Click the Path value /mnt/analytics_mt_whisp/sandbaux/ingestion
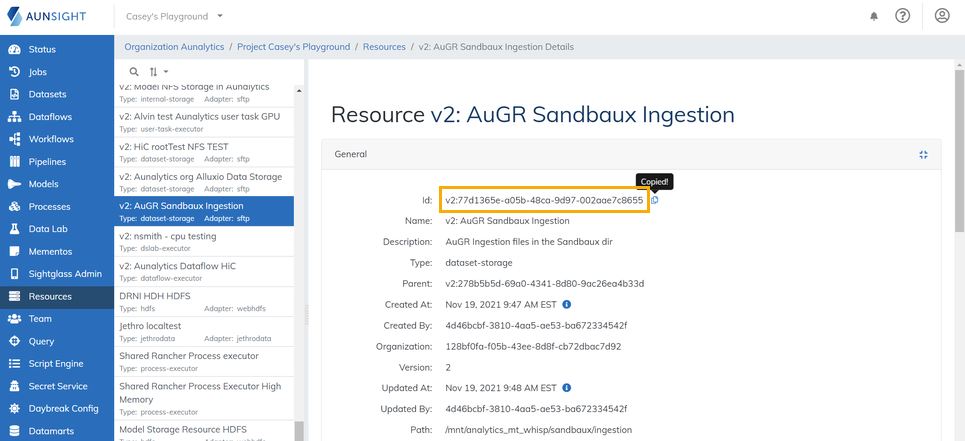Viewport: 965px width, 441px height. (x=539, y=430)
